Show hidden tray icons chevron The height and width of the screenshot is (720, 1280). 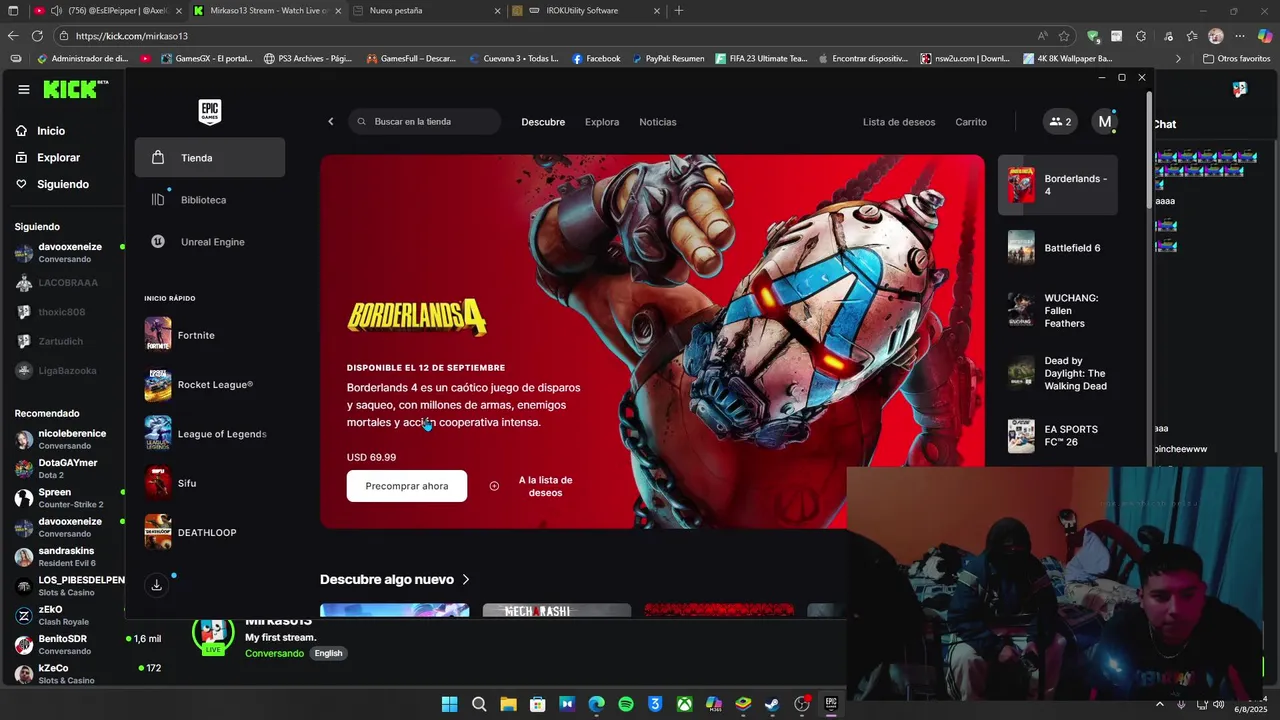point(1161,704)
